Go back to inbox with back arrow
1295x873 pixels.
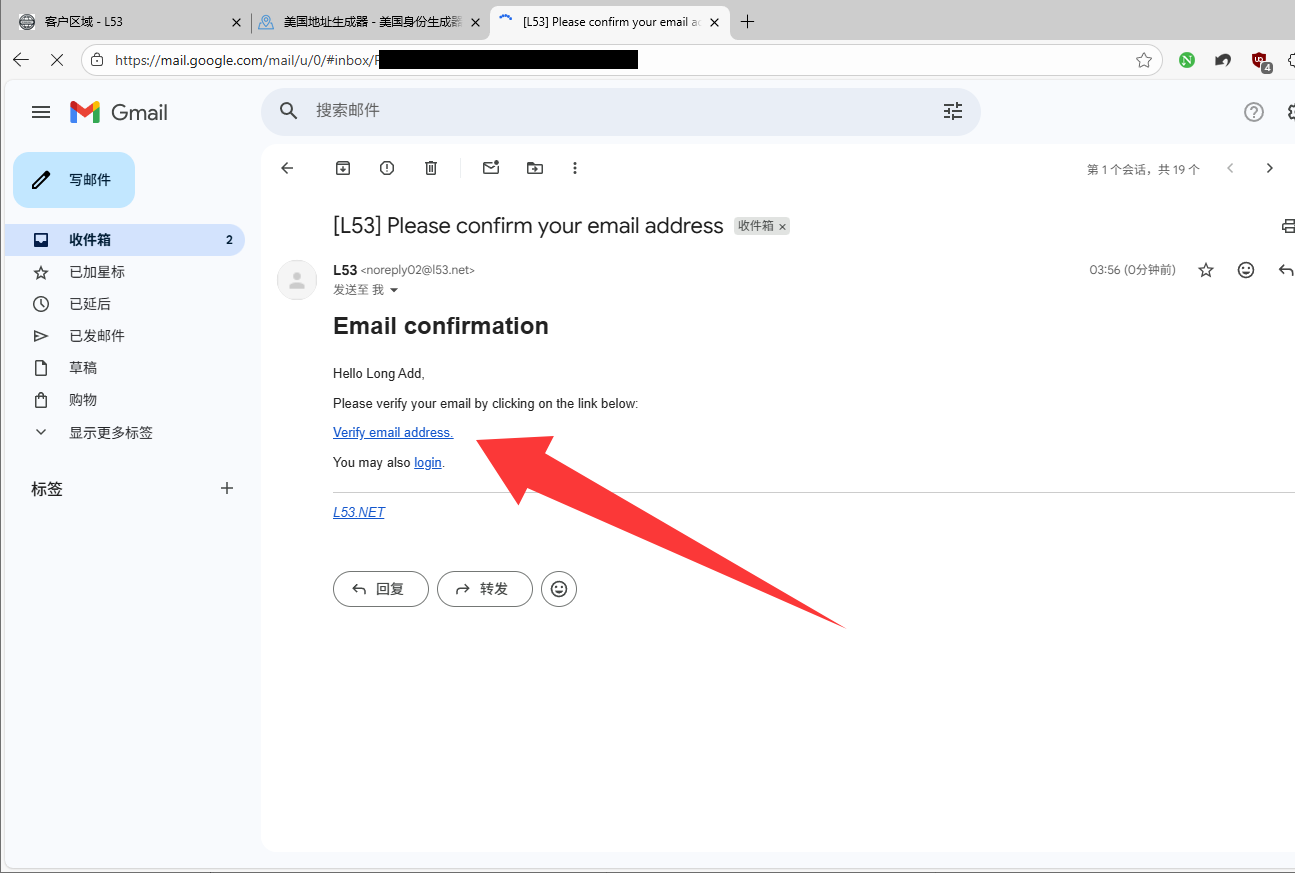click(287, 168)
